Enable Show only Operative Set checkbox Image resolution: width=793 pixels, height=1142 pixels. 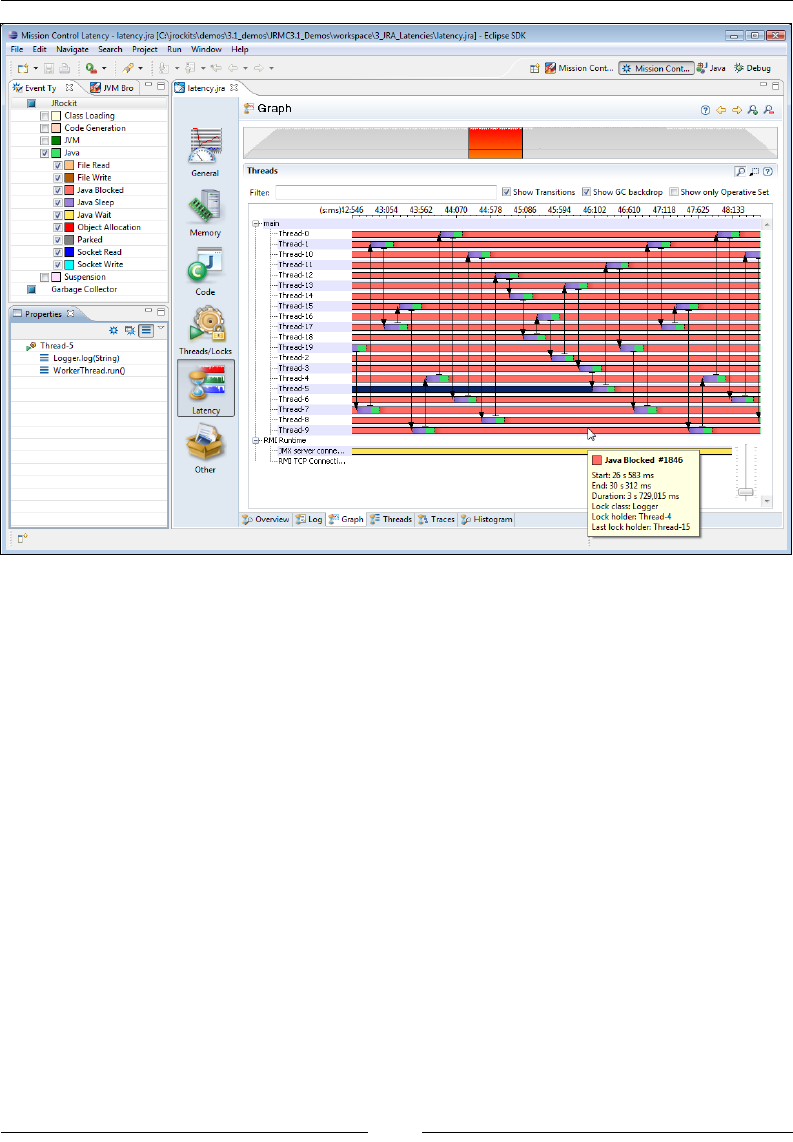(674, 192)
